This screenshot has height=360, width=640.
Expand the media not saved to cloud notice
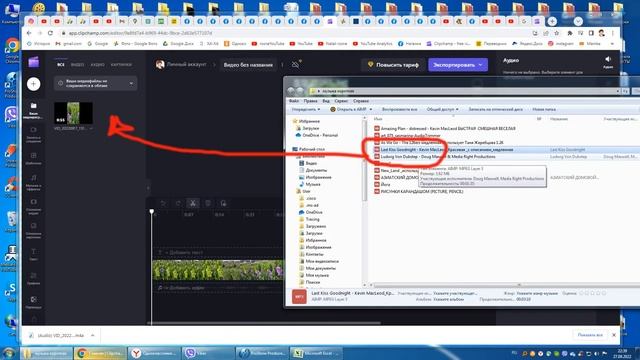click(131, 84)
